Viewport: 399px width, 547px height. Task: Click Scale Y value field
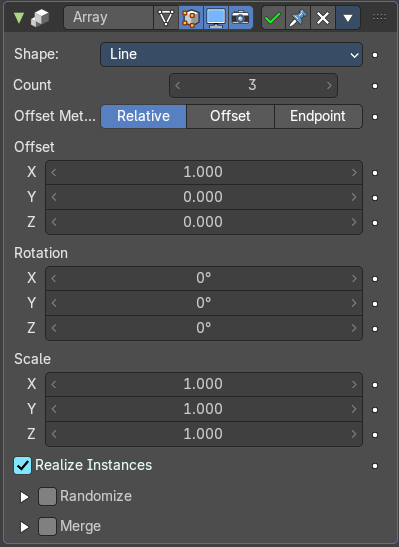pyautogui.click(x=204, y=409)
